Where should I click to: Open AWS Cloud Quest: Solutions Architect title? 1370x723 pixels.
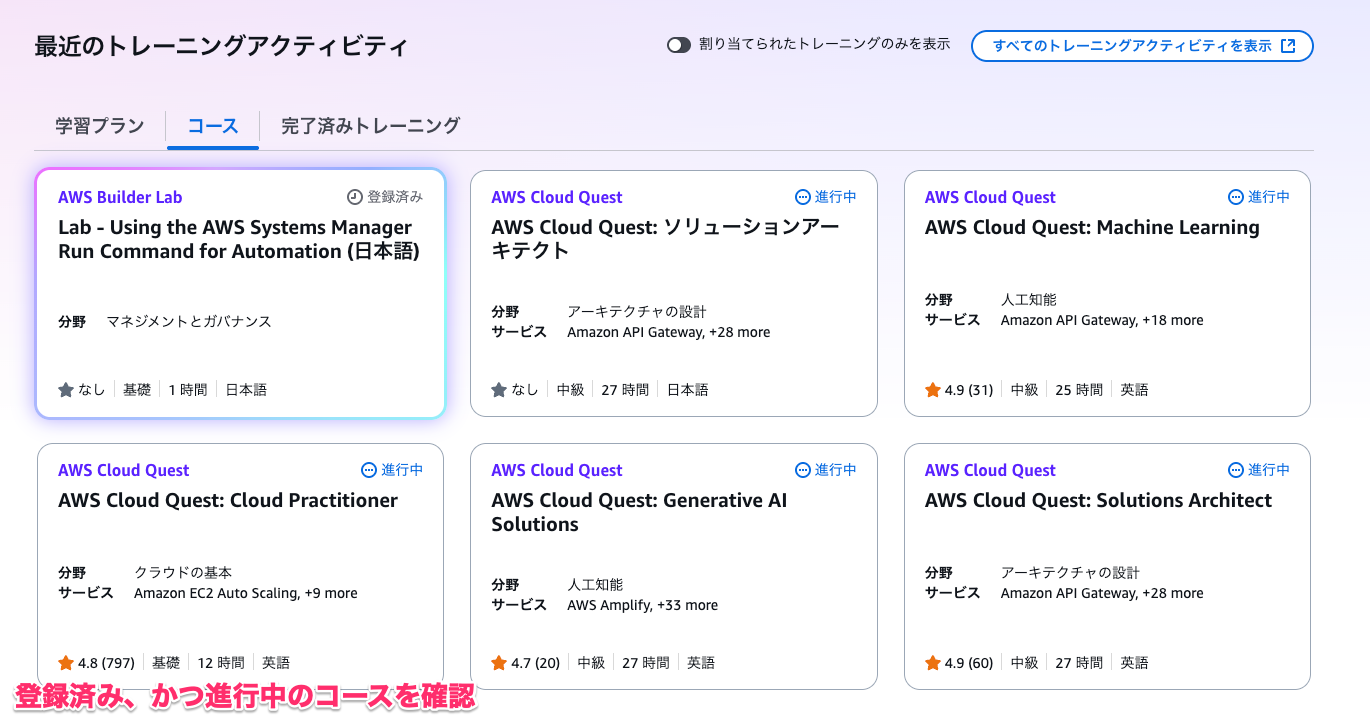[x=1098, y=501]
